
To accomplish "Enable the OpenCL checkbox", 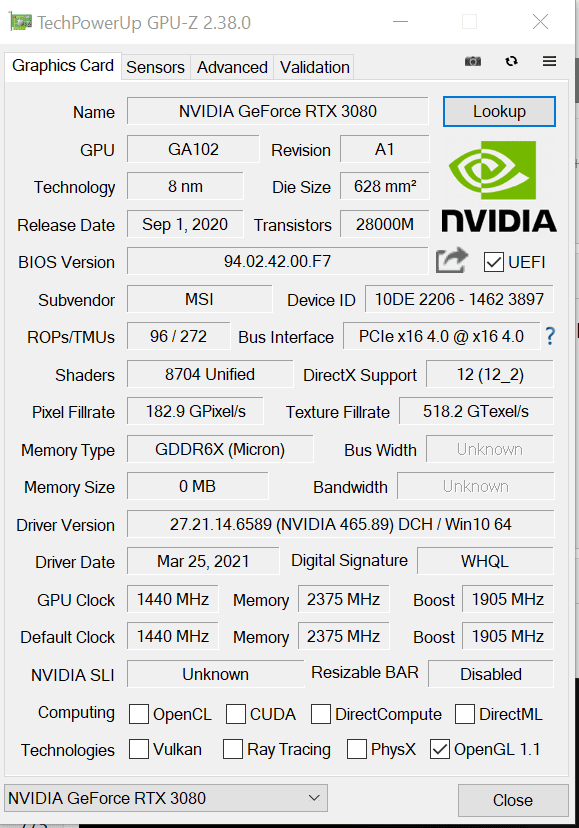I will 139,714.
